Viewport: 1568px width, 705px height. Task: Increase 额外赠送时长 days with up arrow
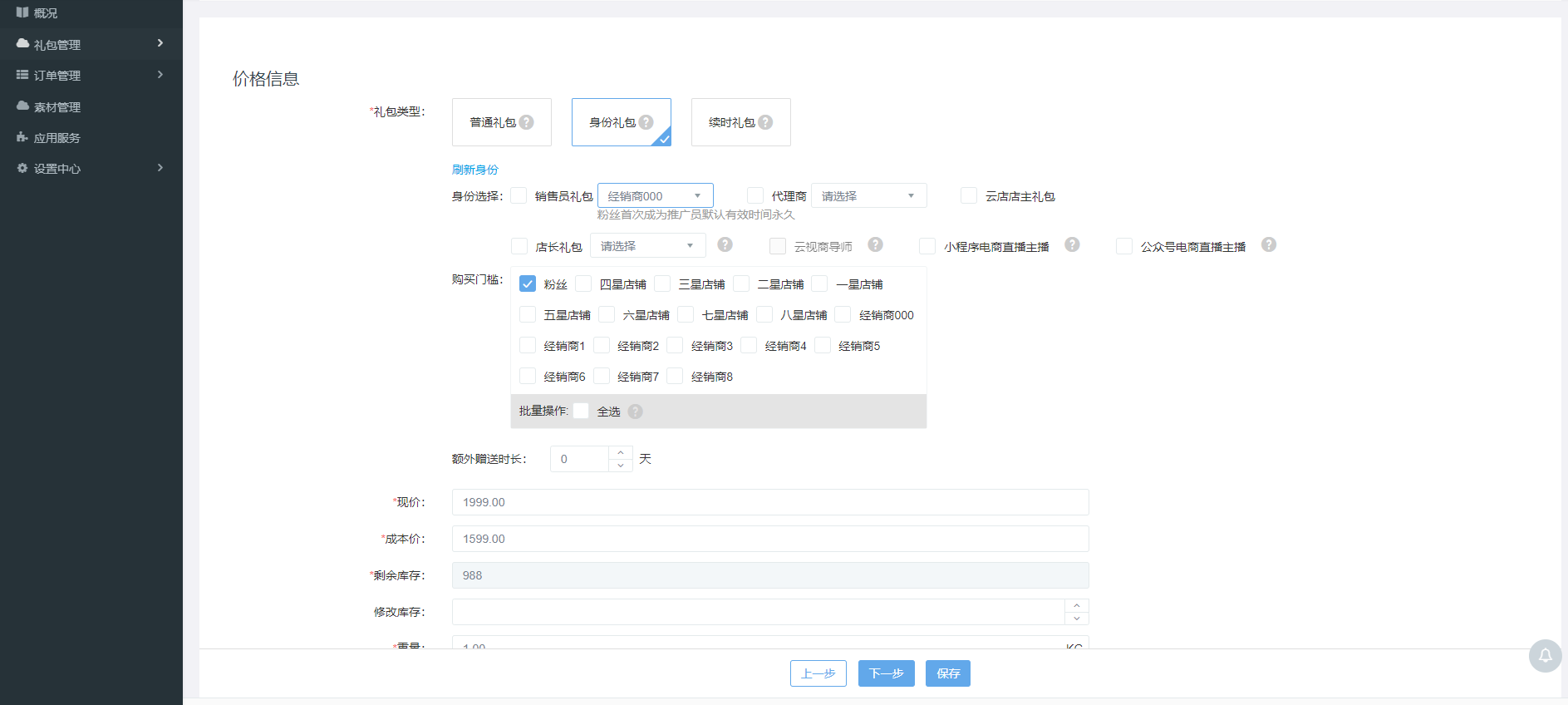click(x=621, y=453)
